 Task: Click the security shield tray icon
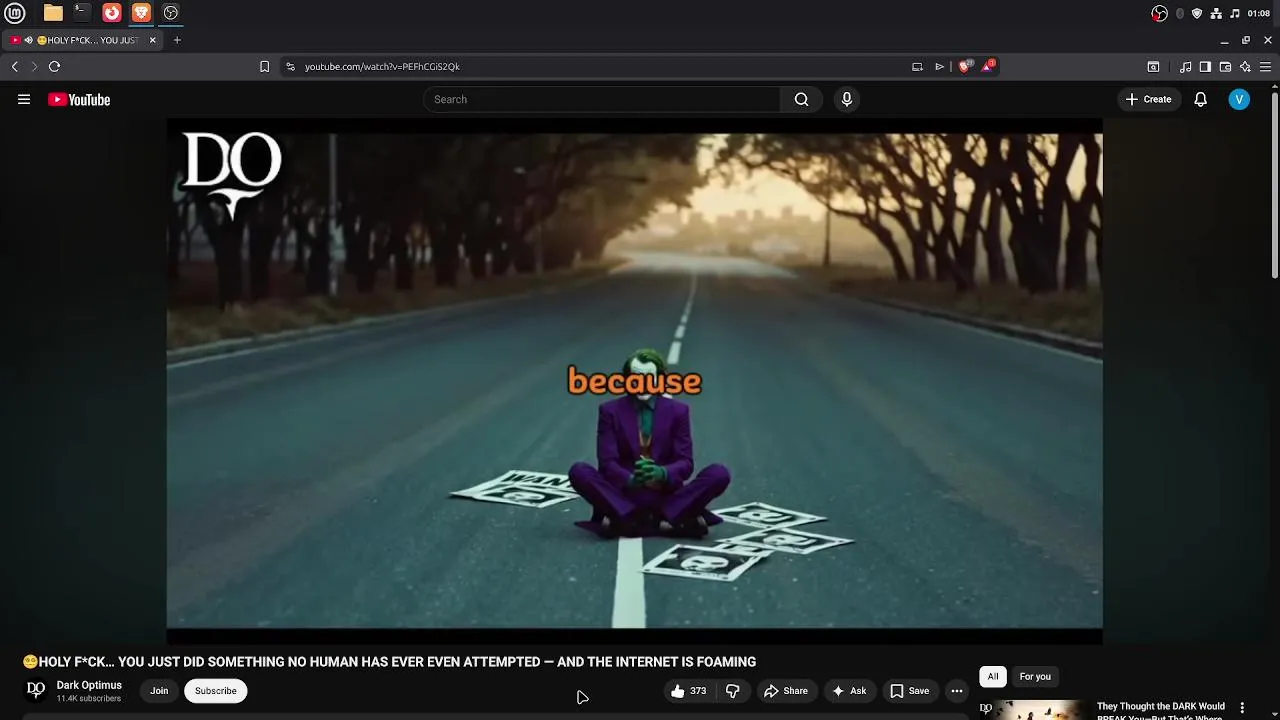point(1197,13)
